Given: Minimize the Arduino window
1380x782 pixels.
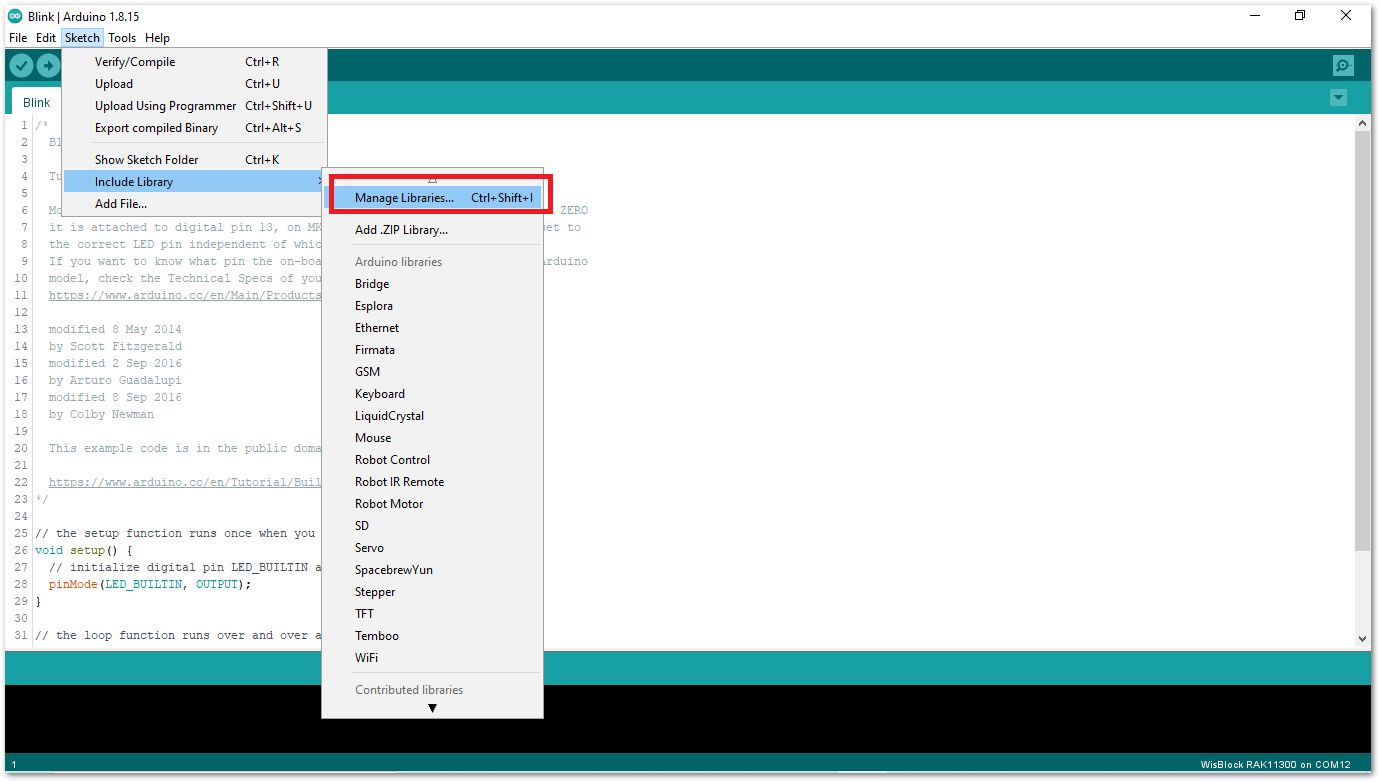Looking at the screenshot, I should tap(1253, 15).
